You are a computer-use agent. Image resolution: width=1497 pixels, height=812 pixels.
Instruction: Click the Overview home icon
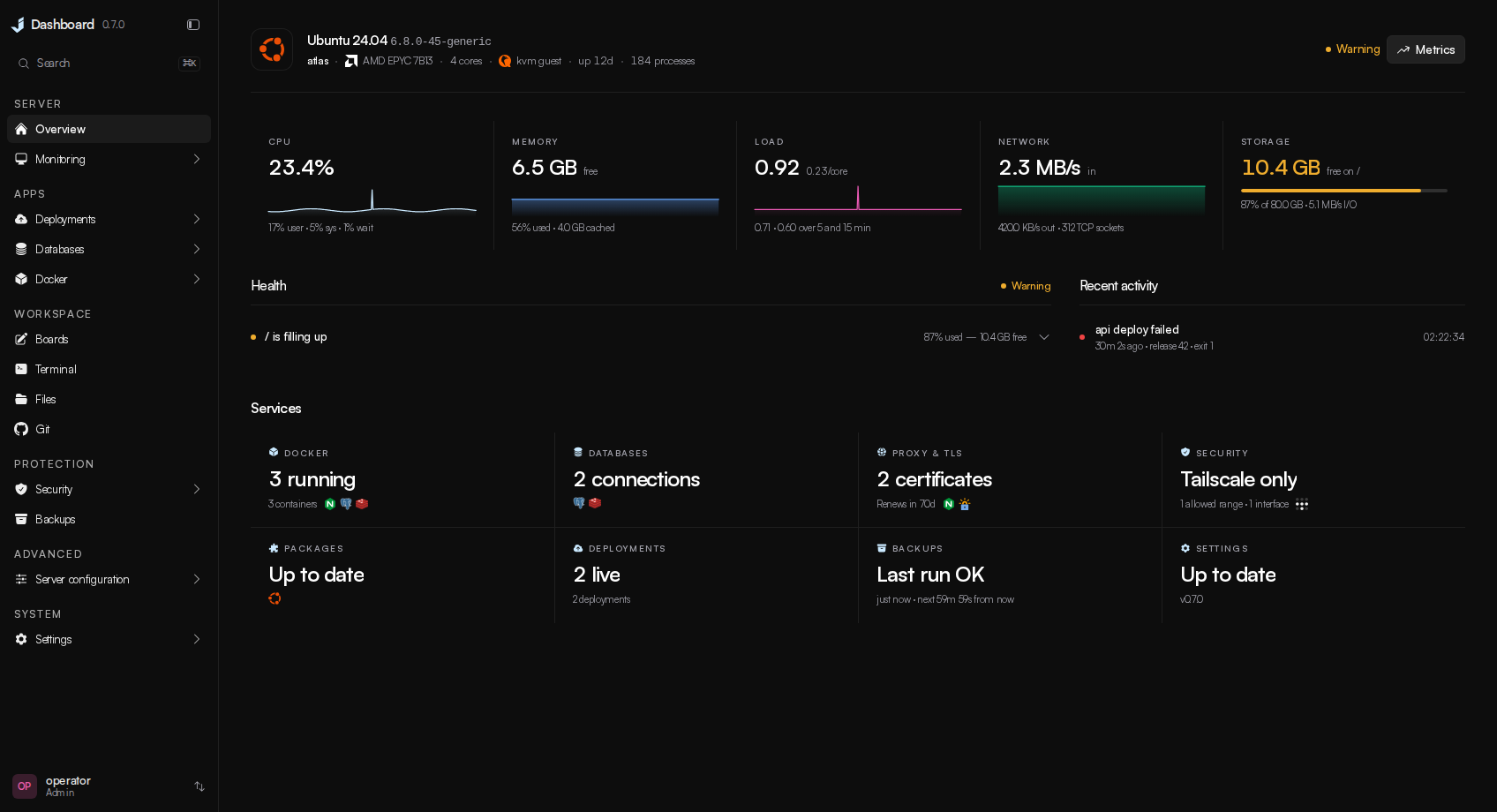tap(21, 129)
